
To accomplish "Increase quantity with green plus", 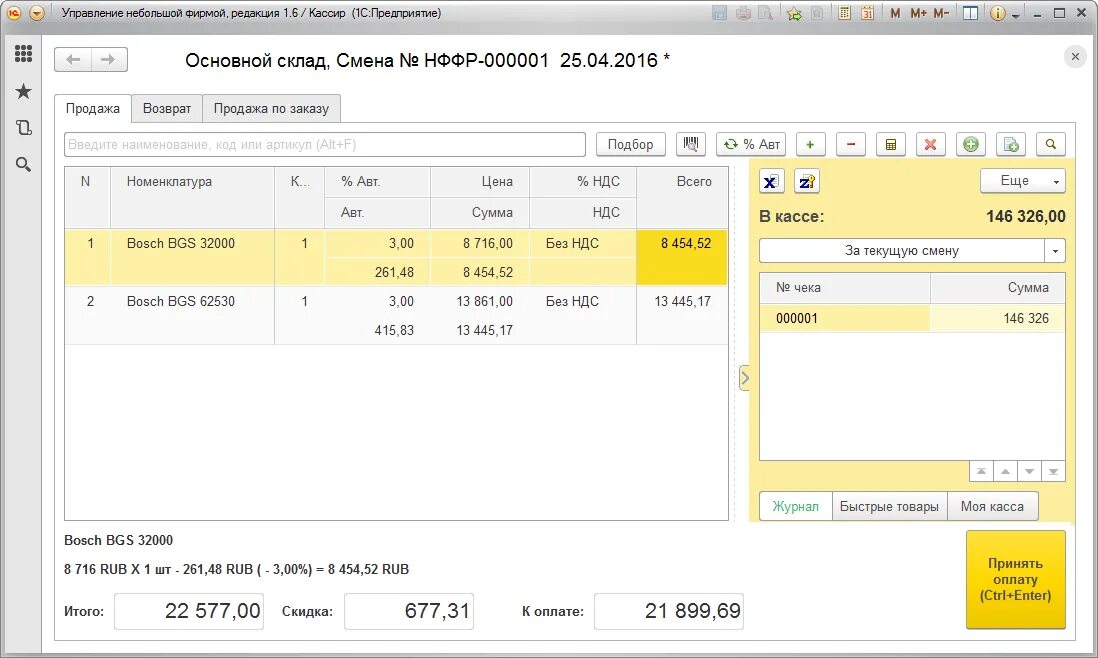I will [810, 144].
